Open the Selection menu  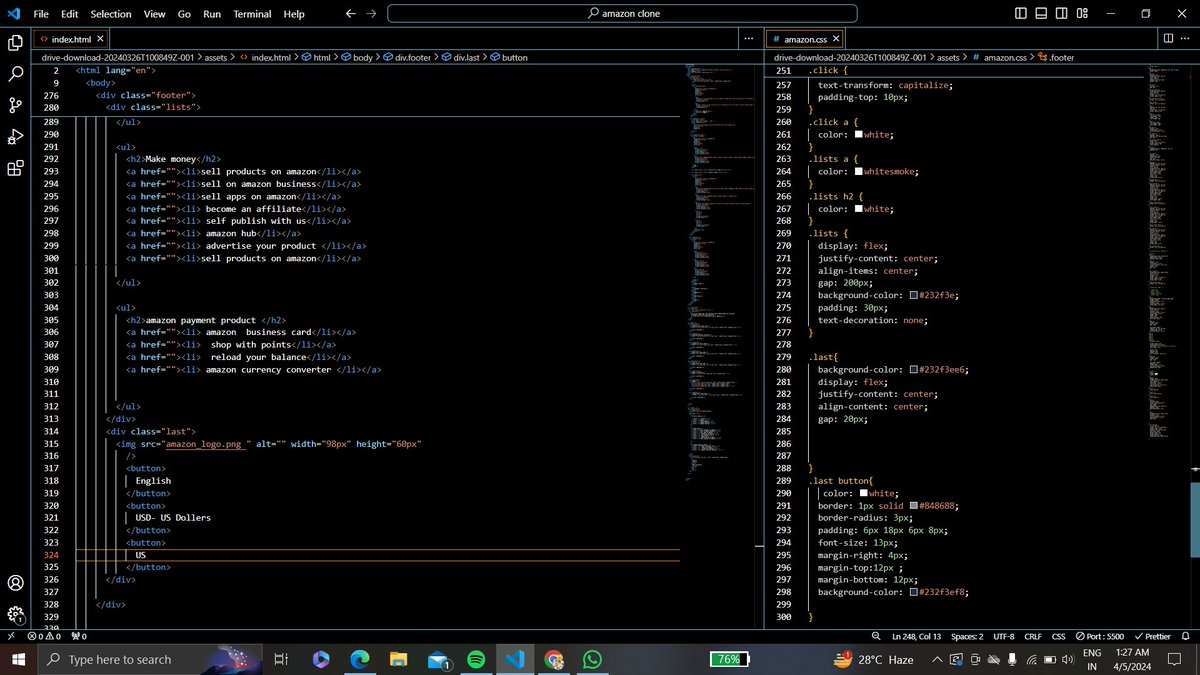click(x=110, y=14)
